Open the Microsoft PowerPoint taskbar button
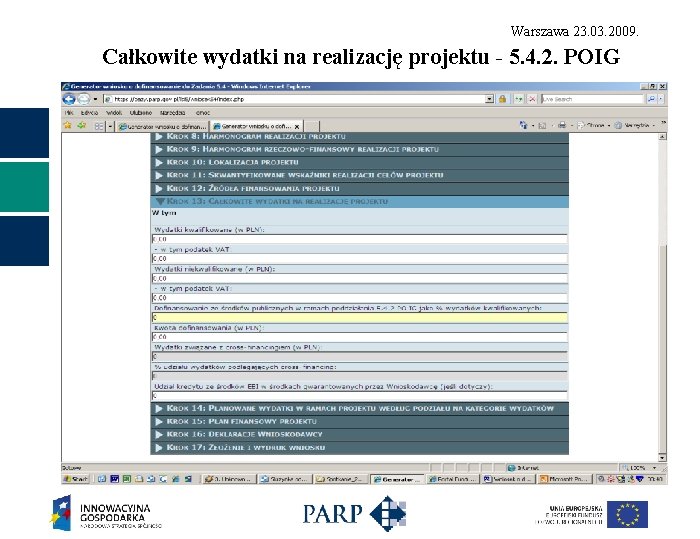This screenshot has height=539, width=700. [x=564, y=479]
